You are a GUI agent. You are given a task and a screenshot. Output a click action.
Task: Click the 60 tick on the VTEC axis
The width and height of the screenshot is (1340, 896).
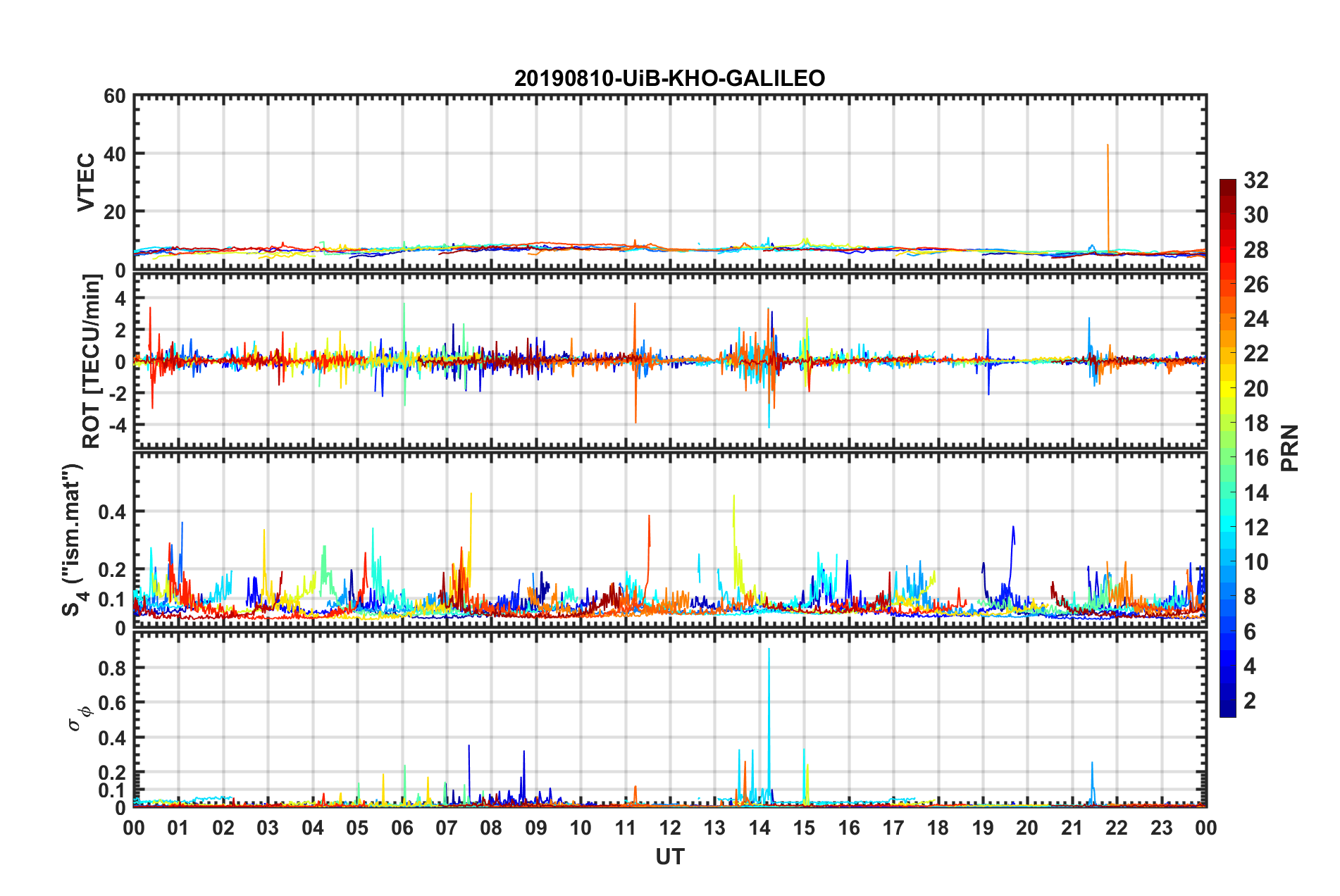[x=115, y=97]
